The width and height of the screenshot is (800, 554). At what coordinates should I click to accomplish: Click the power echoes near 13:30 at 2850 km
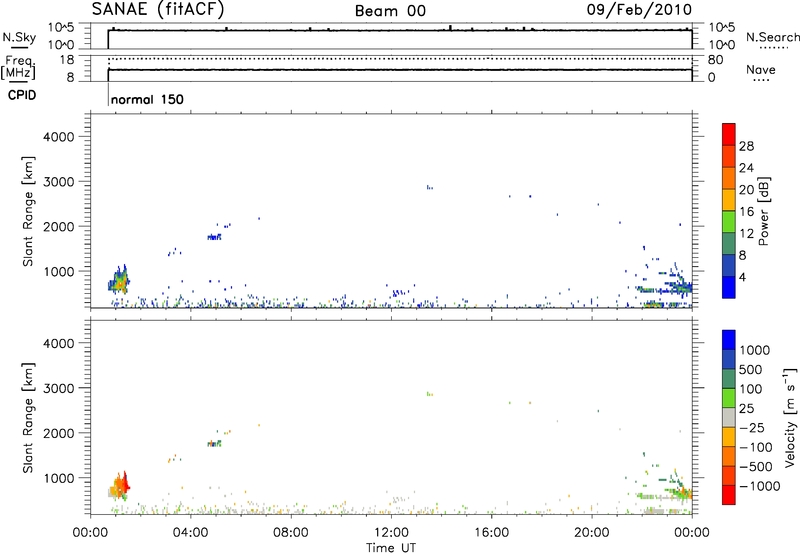pos(430,188)
